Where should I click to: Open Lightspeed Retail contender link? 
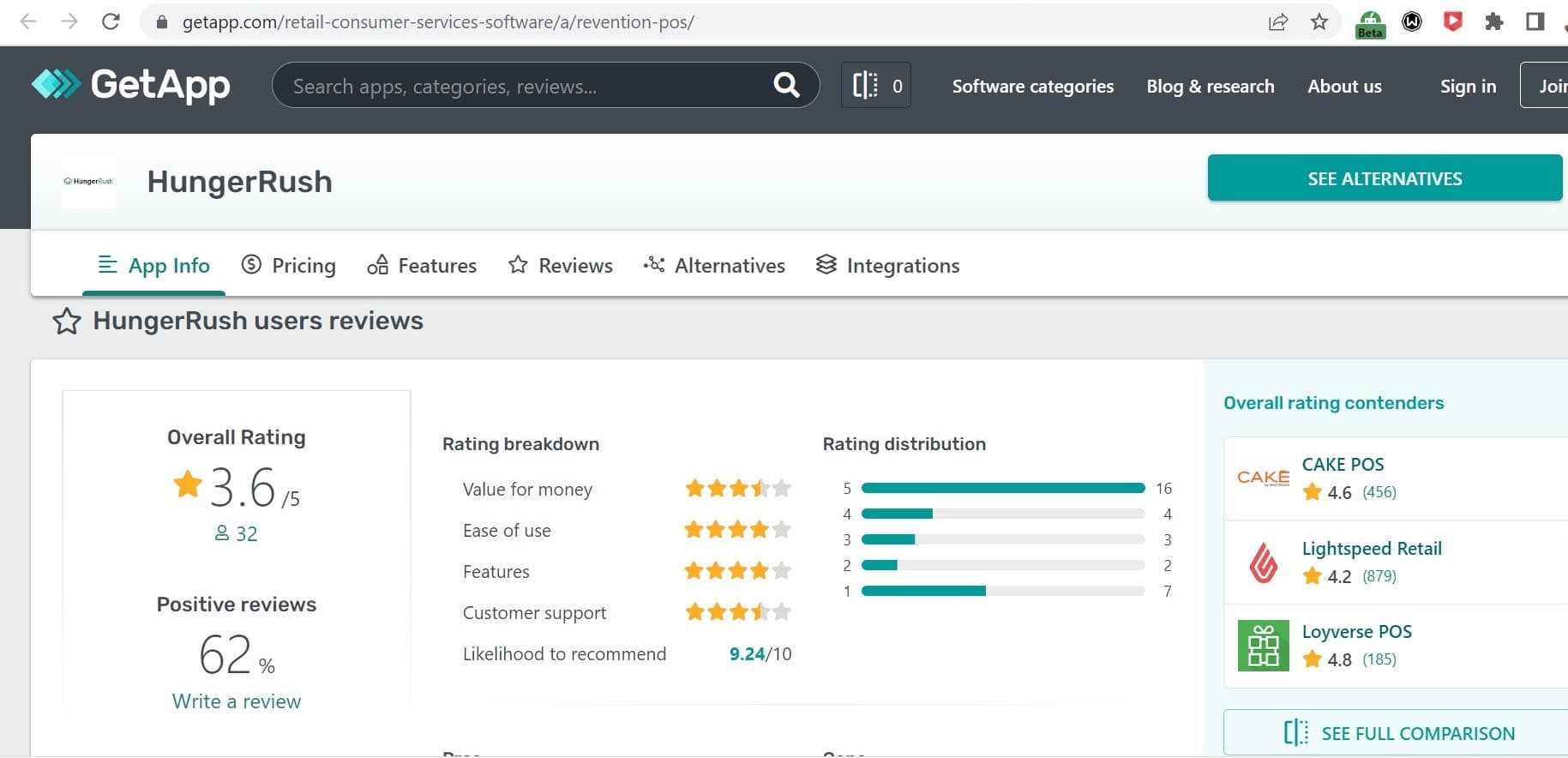pos(1372,548)
